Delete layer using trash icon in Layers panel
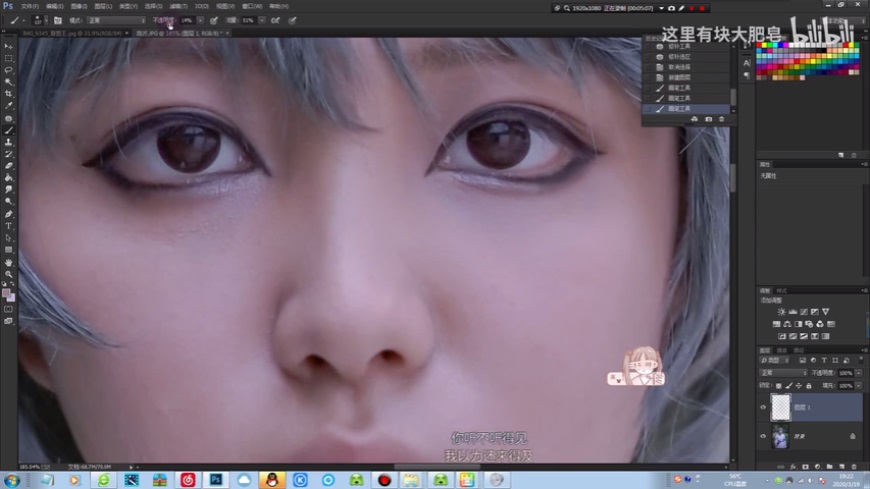Screen dimensions: 870x489 854,467
